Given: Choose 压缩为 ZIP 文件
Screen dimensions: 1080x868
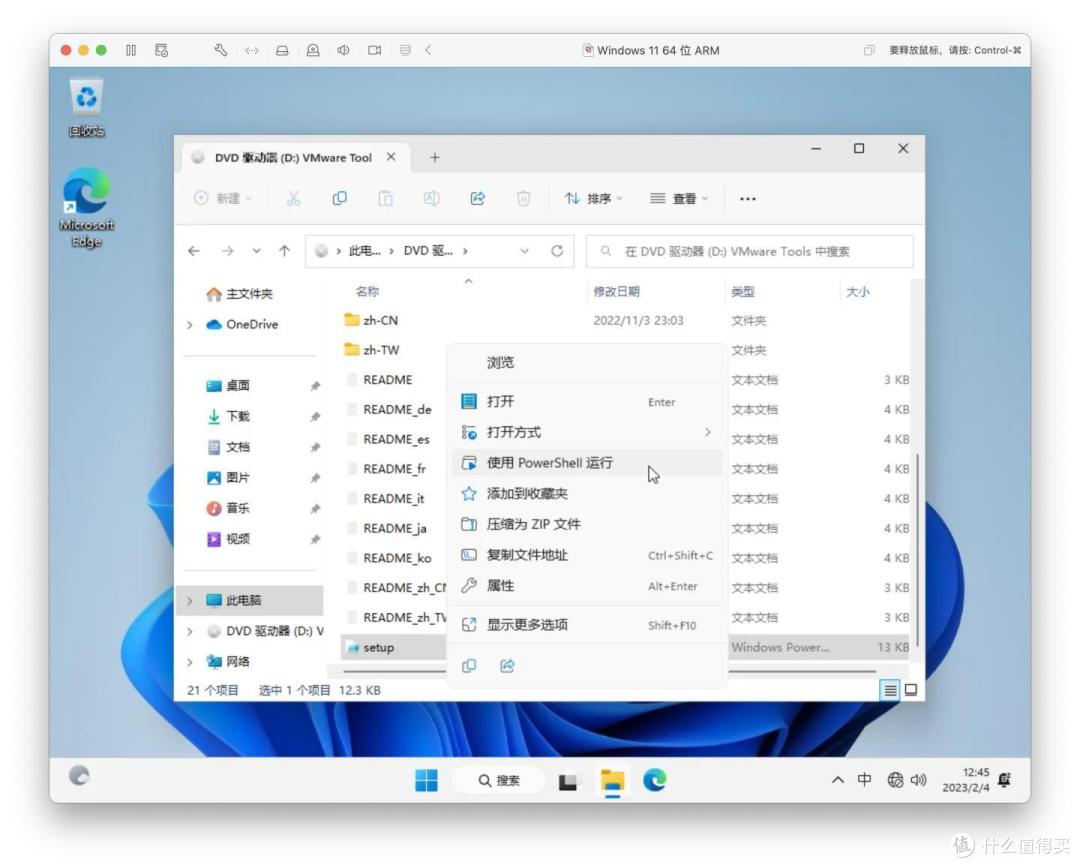Looking at the screenshot, I should pyautogui.click(x=587, y=524).
